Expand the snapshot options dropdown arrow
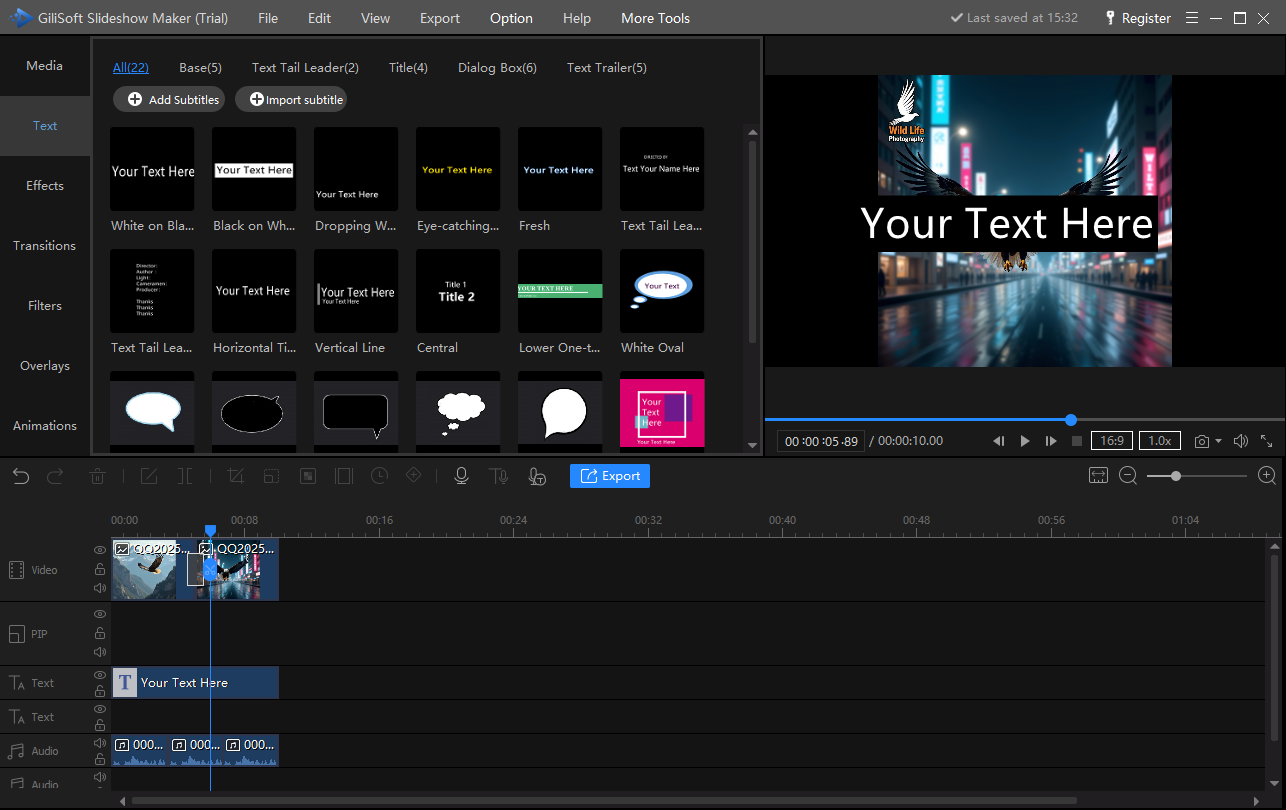The height and width of the screenshot is (810, 1286). pos(1218,441)
